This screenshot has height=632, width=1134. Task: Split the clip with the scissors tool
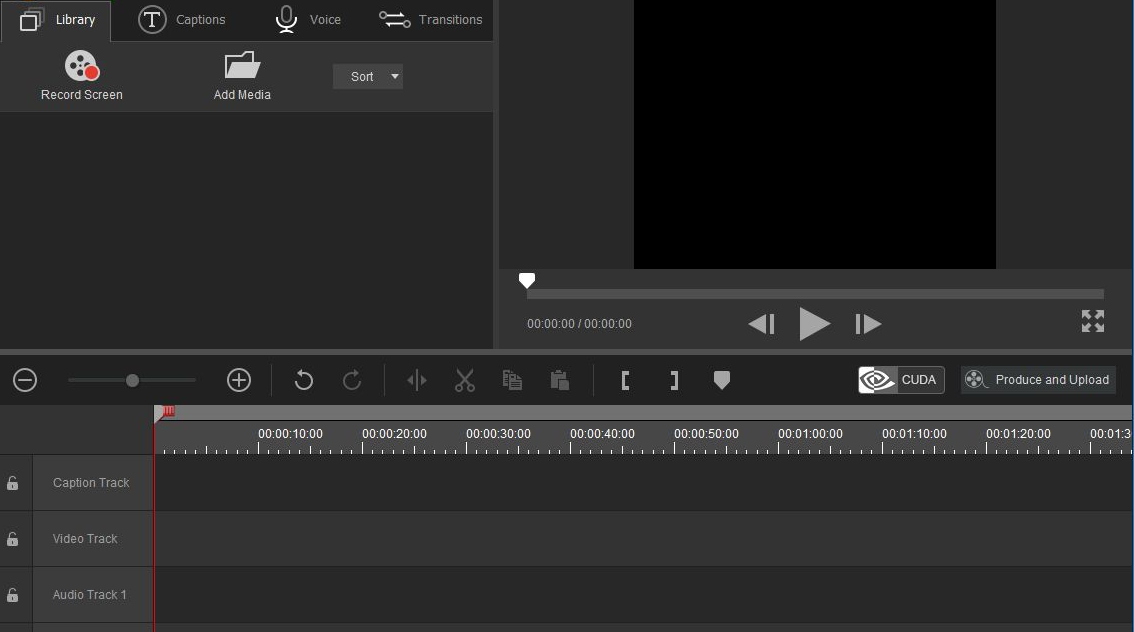(464, 380)
